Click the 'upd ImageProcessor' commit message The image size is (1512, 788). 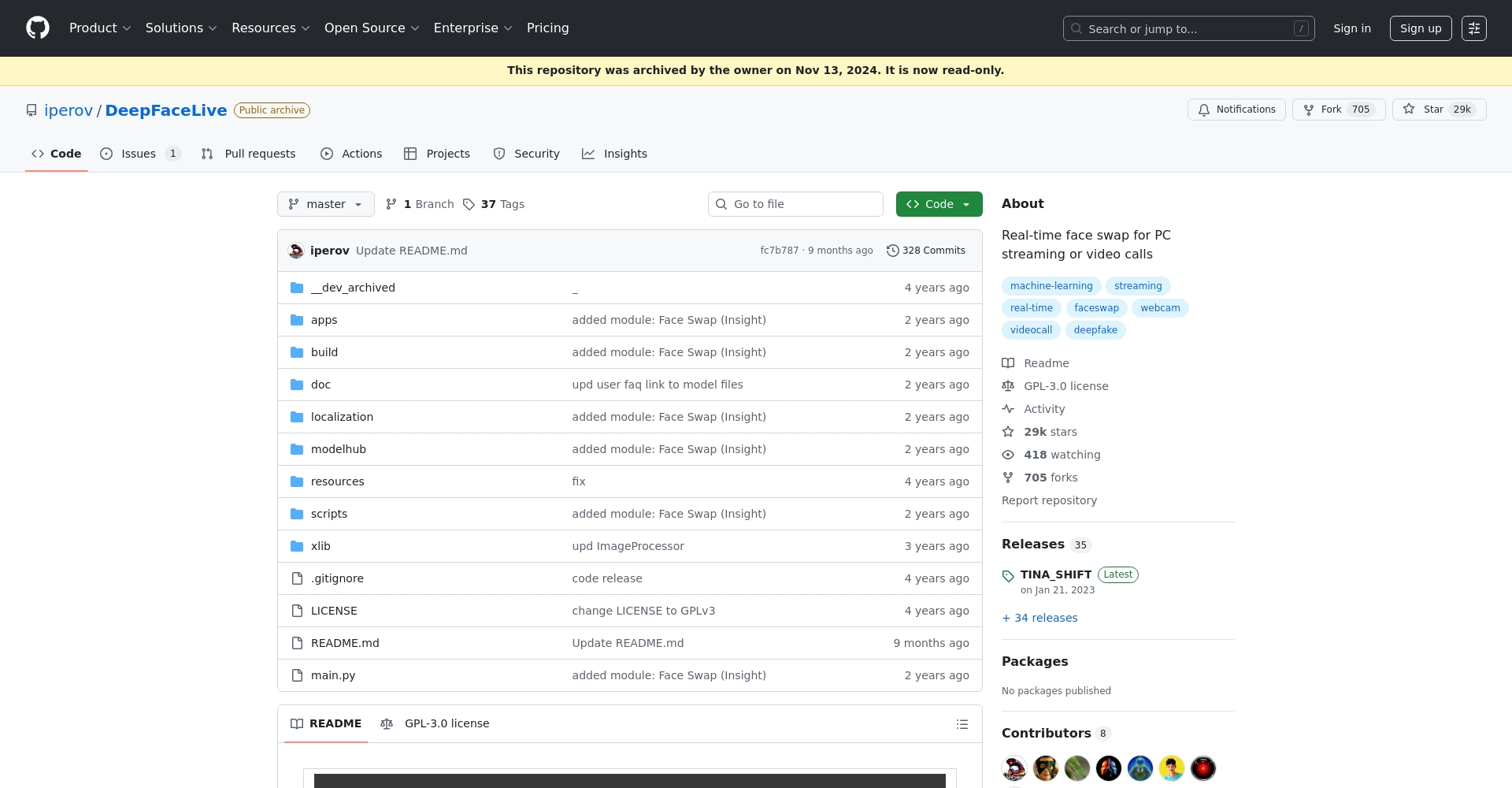[628, 546]
